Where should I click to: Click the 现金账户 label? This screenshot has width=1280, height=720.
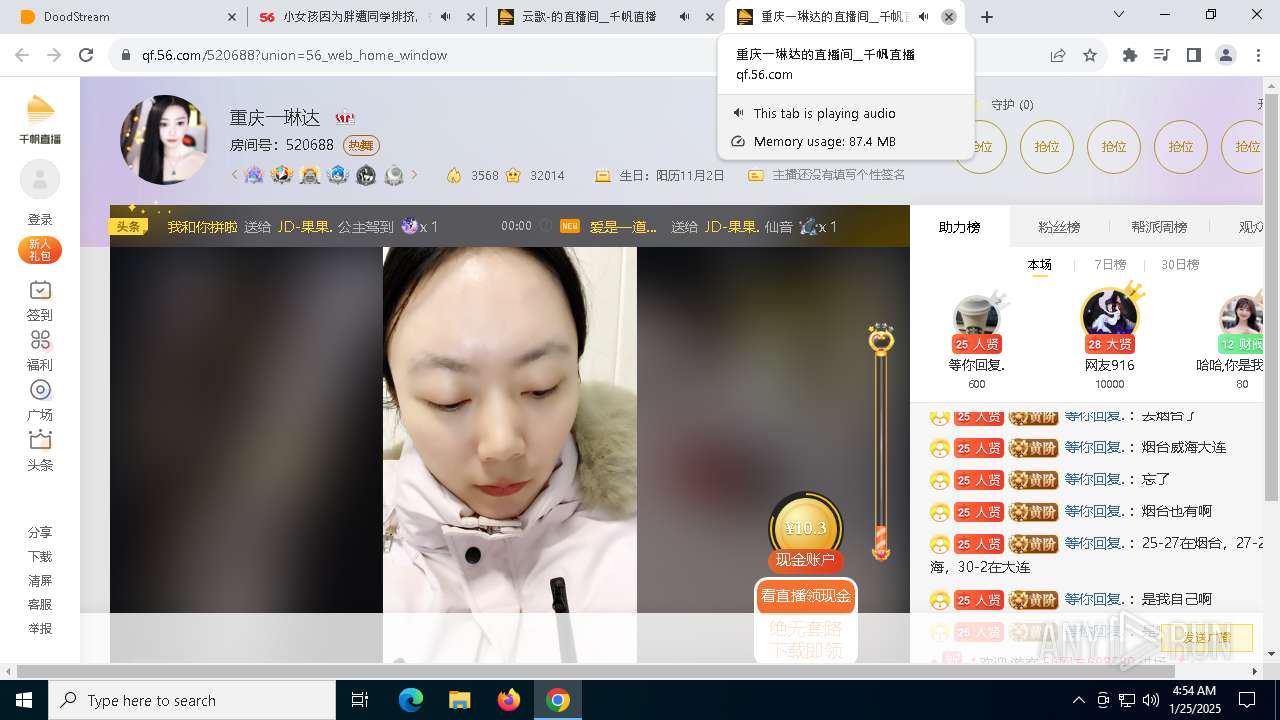tap(805, 560)
